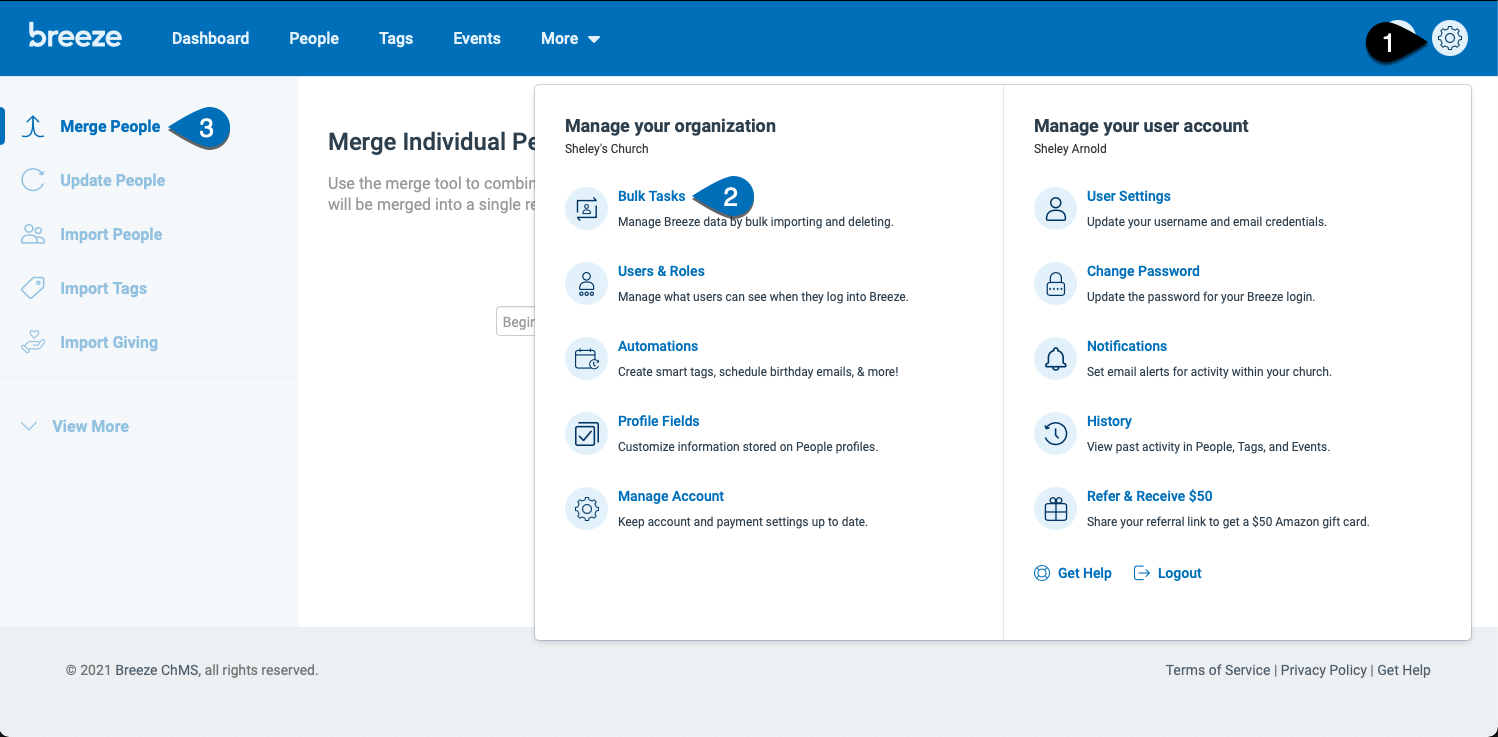Image resolution: width=1498 pixels, height=737 pixels.
Task: Click the Breeze logo
Action: click(75, 36)
